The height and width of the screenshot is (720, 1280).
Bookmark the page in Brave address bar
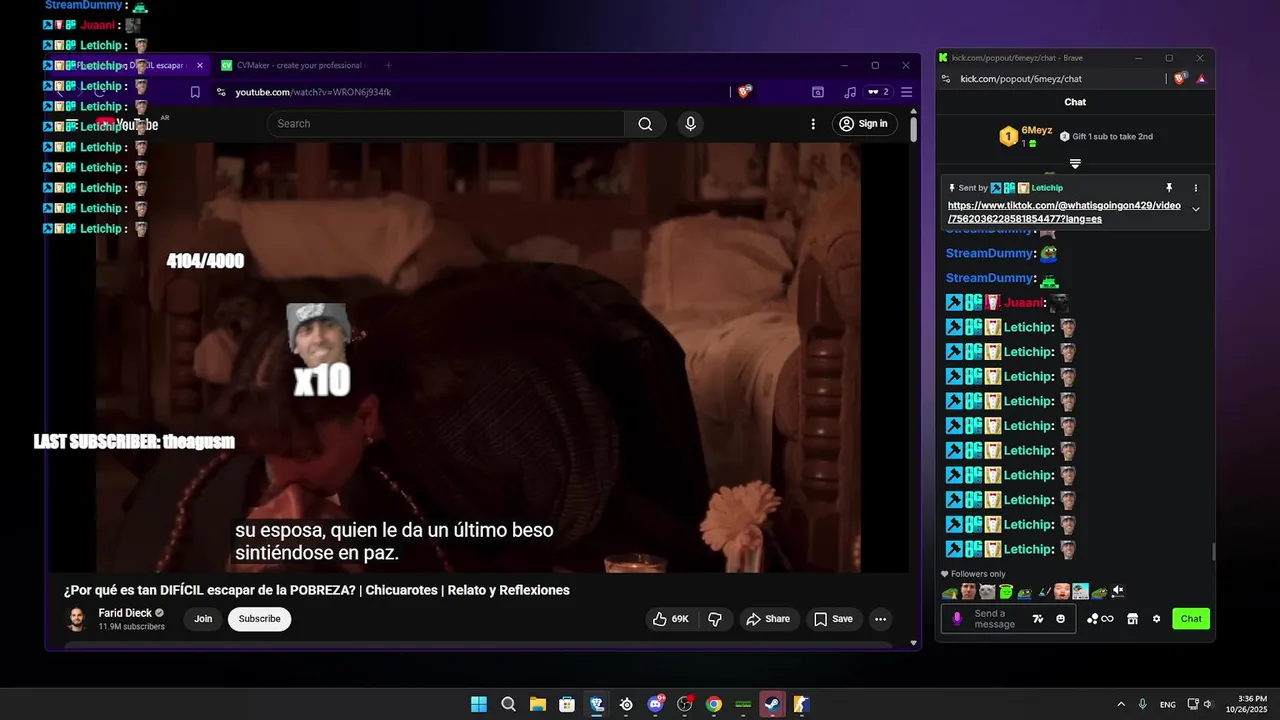coord(195,92)
